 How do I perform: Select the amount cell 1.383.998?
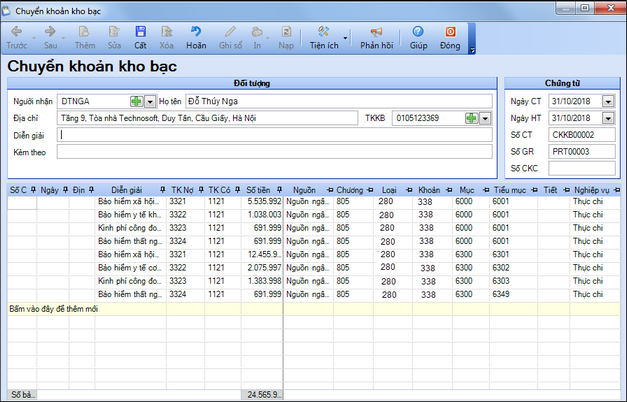click(262, 281)
